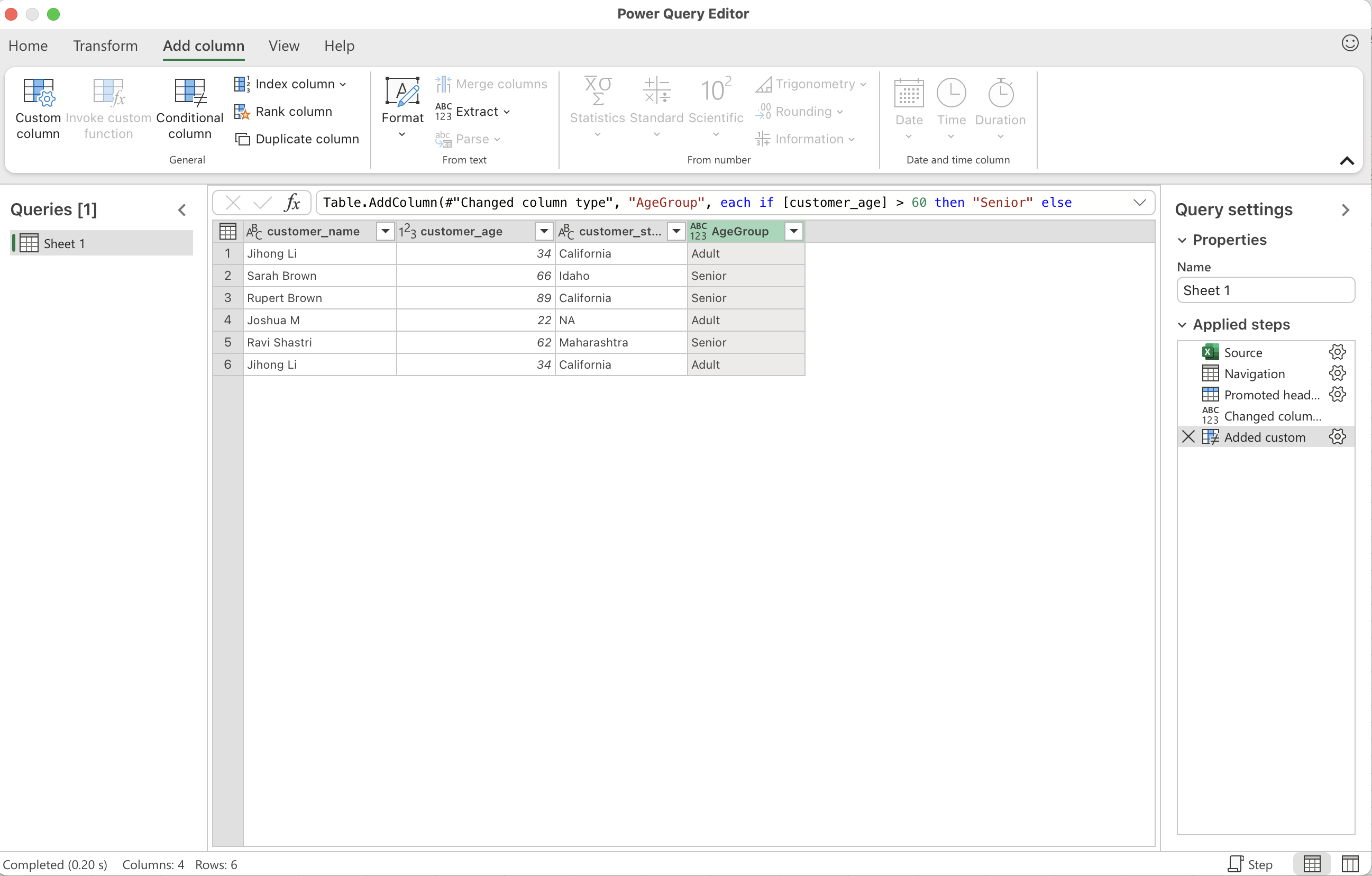Open the Conditional column tool
This screenshot has height=876, width=1372.
189,108
